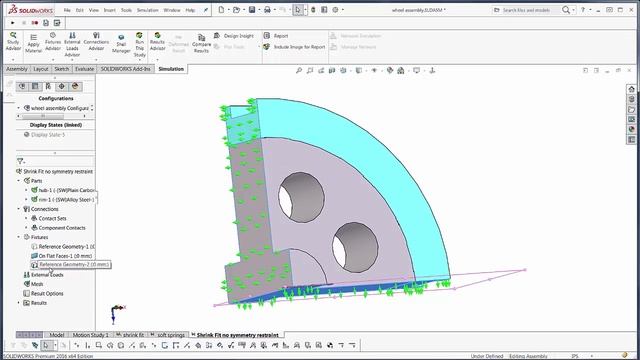Select Reference Geometry-1 fixture

(x=63, y=247)
